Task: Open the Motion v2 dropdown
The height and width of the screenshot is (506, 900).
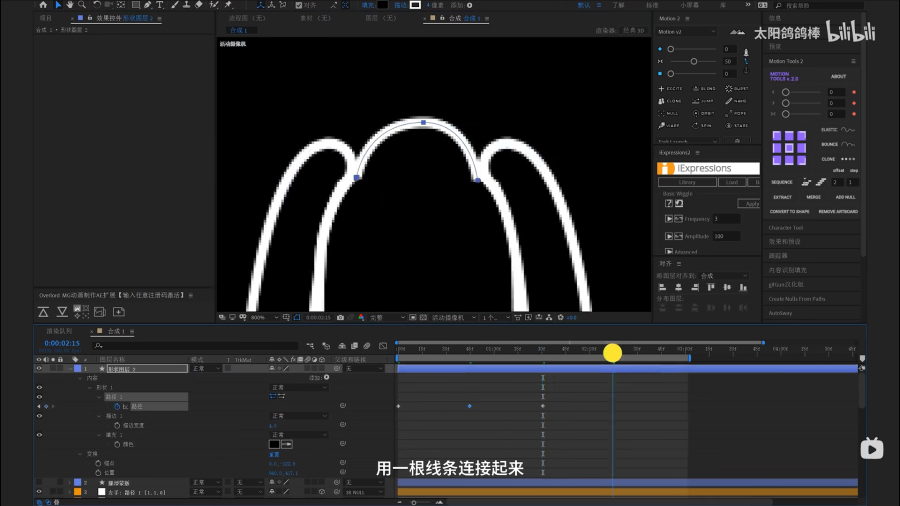Action: coord(686,32)
